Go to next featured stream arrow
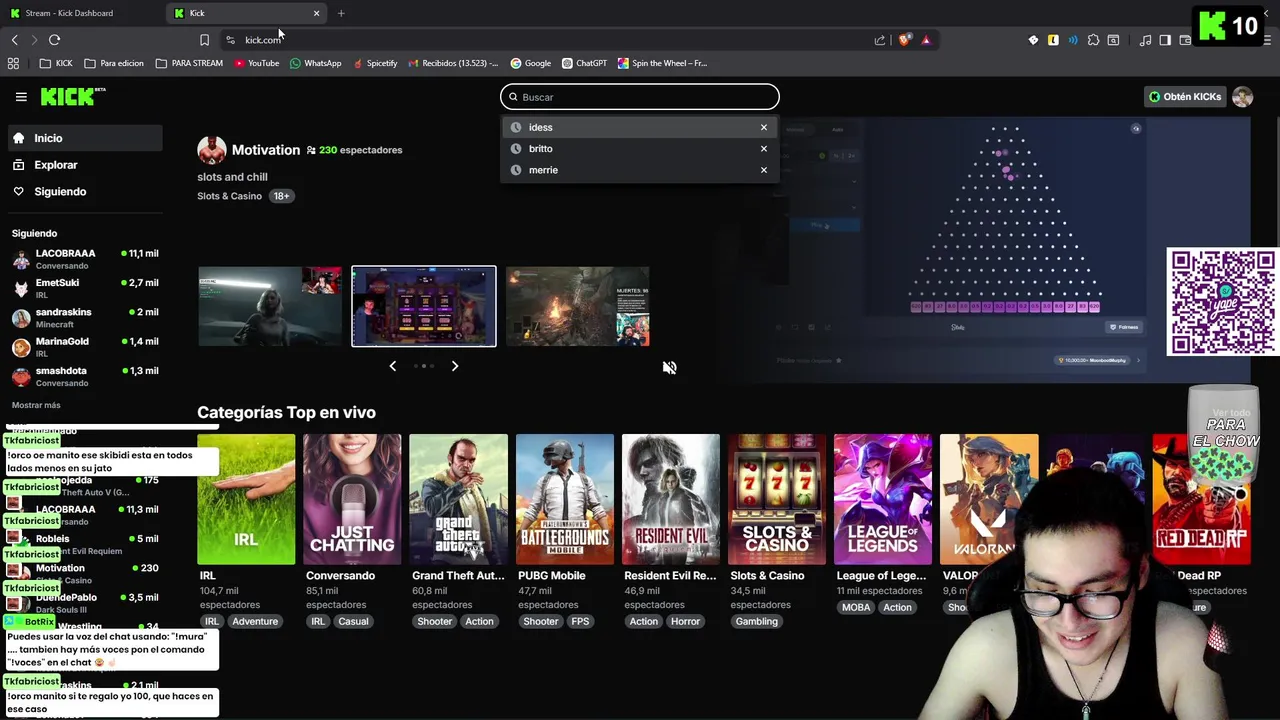1280x720 pixels. coord(455,366)
